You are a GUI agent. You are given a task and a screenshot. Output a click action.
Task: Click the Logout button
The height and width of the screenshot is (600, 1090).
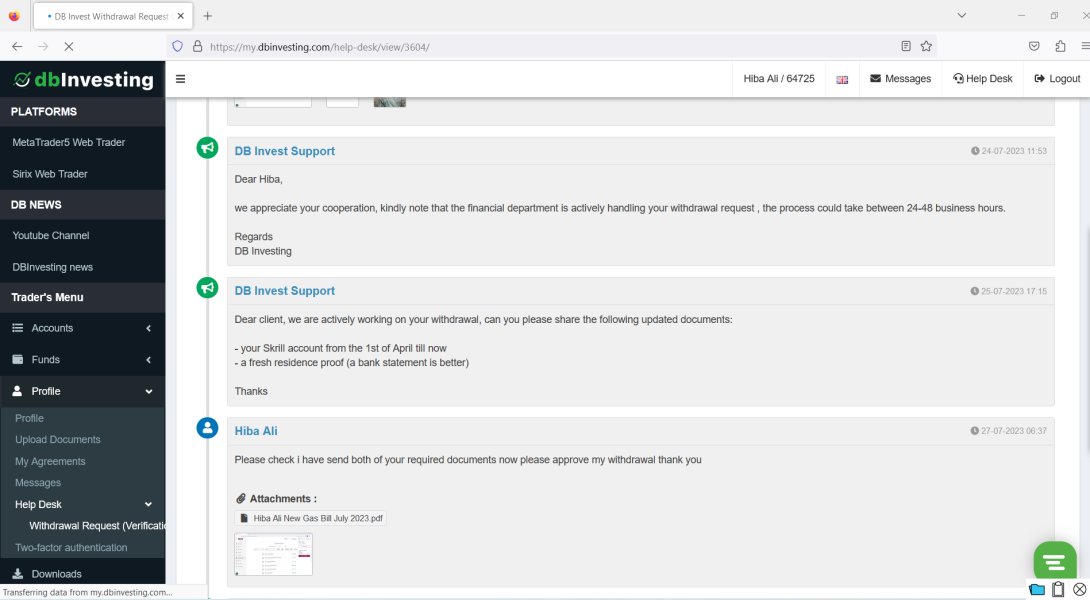coord(1057,79)
